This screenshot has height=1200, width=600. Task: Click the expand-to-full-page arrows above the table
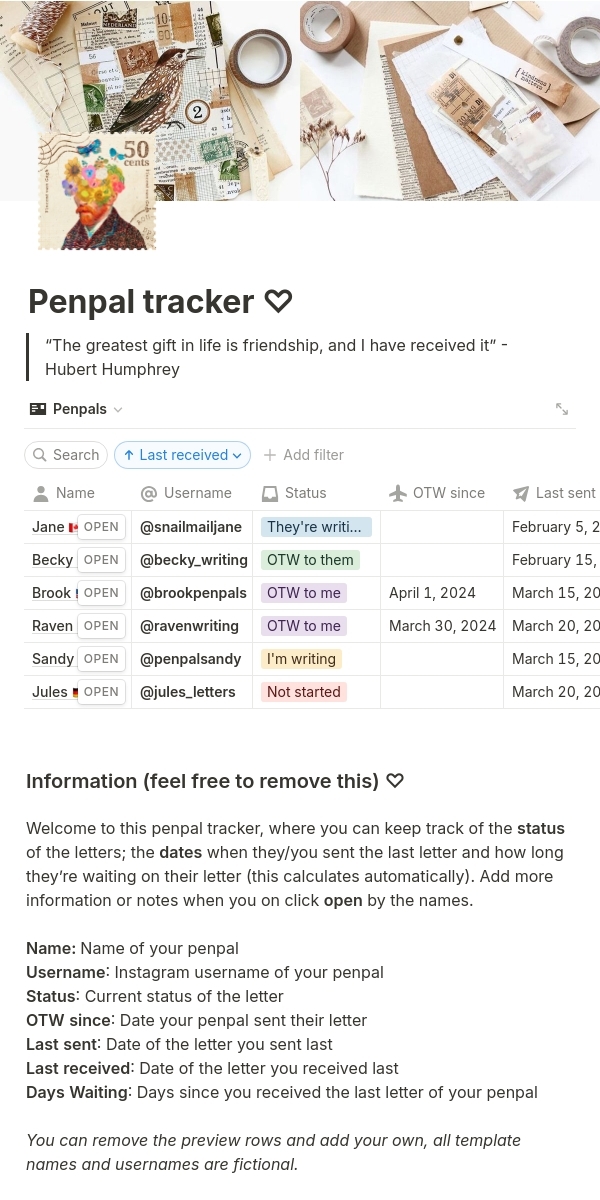(562, 409)
